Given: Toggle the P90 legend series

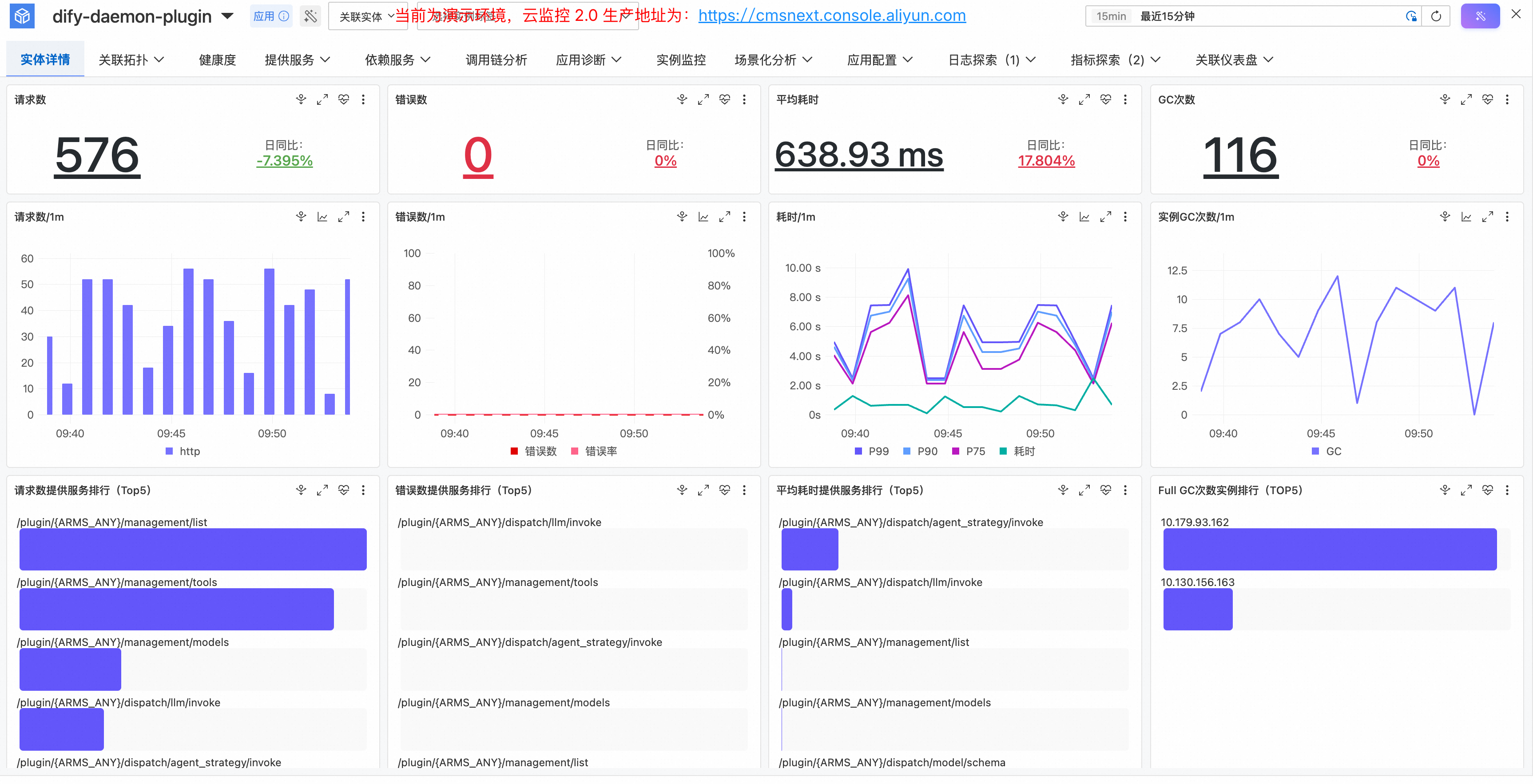Looking at the screenshot, I should (x=920, y=451).
